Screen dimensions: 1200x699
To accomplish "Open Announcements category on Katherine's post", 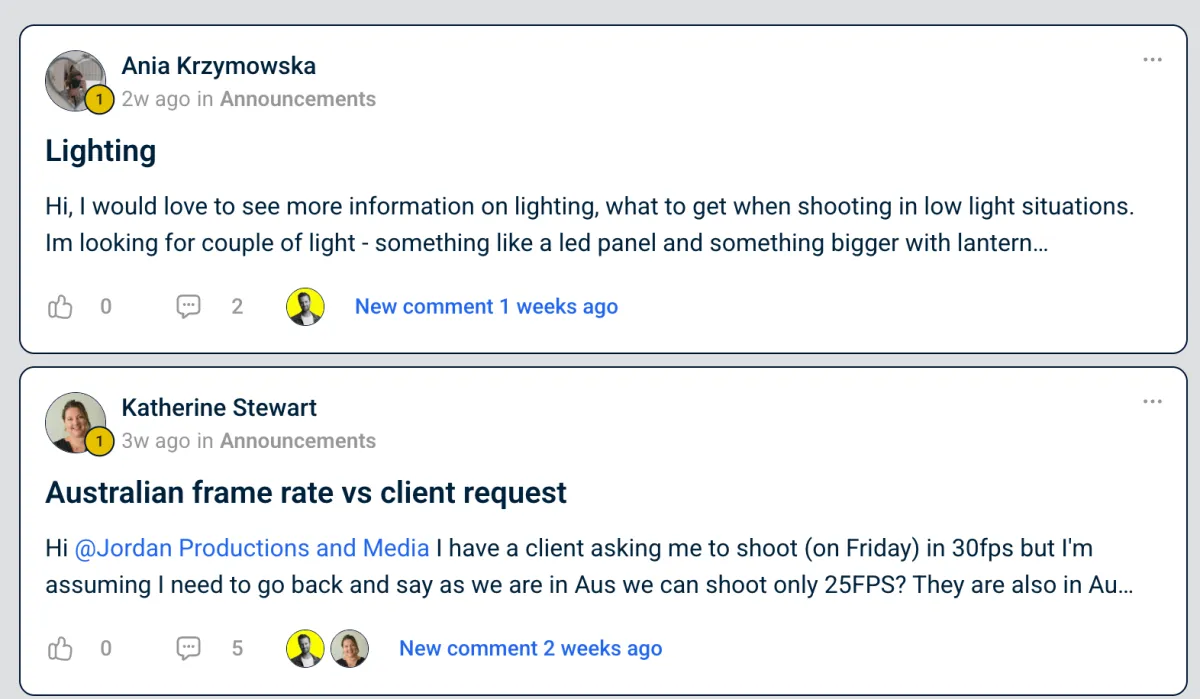I will pos(298,441).
